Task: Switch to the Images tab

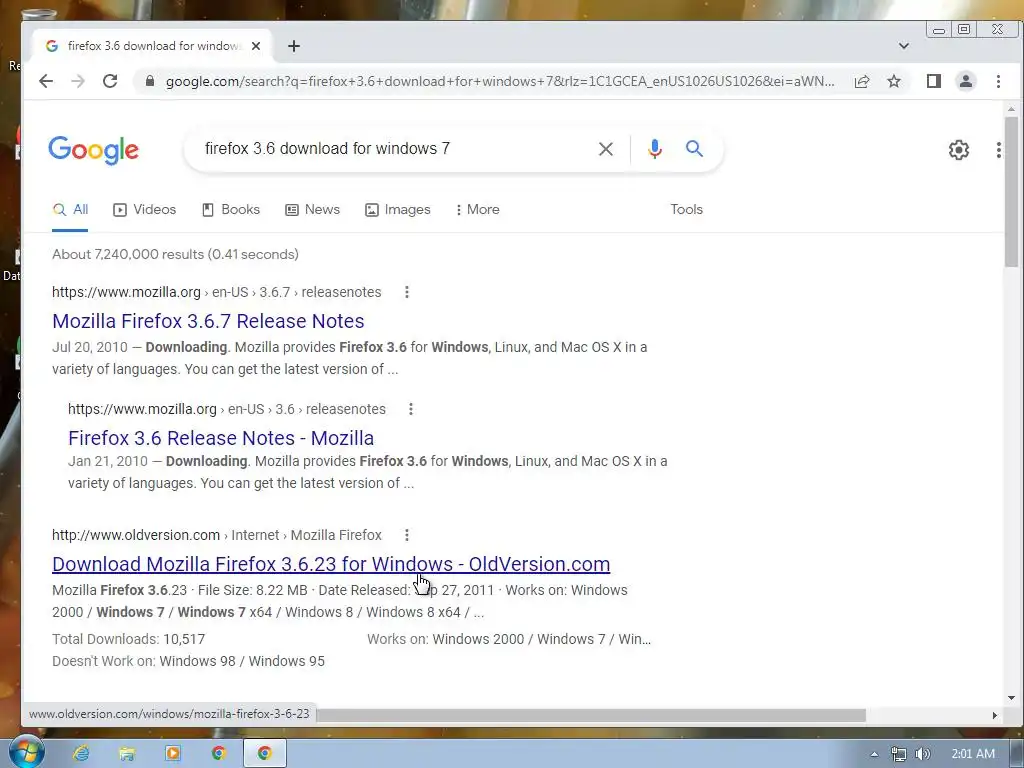Action: click(x=397, y=210)
